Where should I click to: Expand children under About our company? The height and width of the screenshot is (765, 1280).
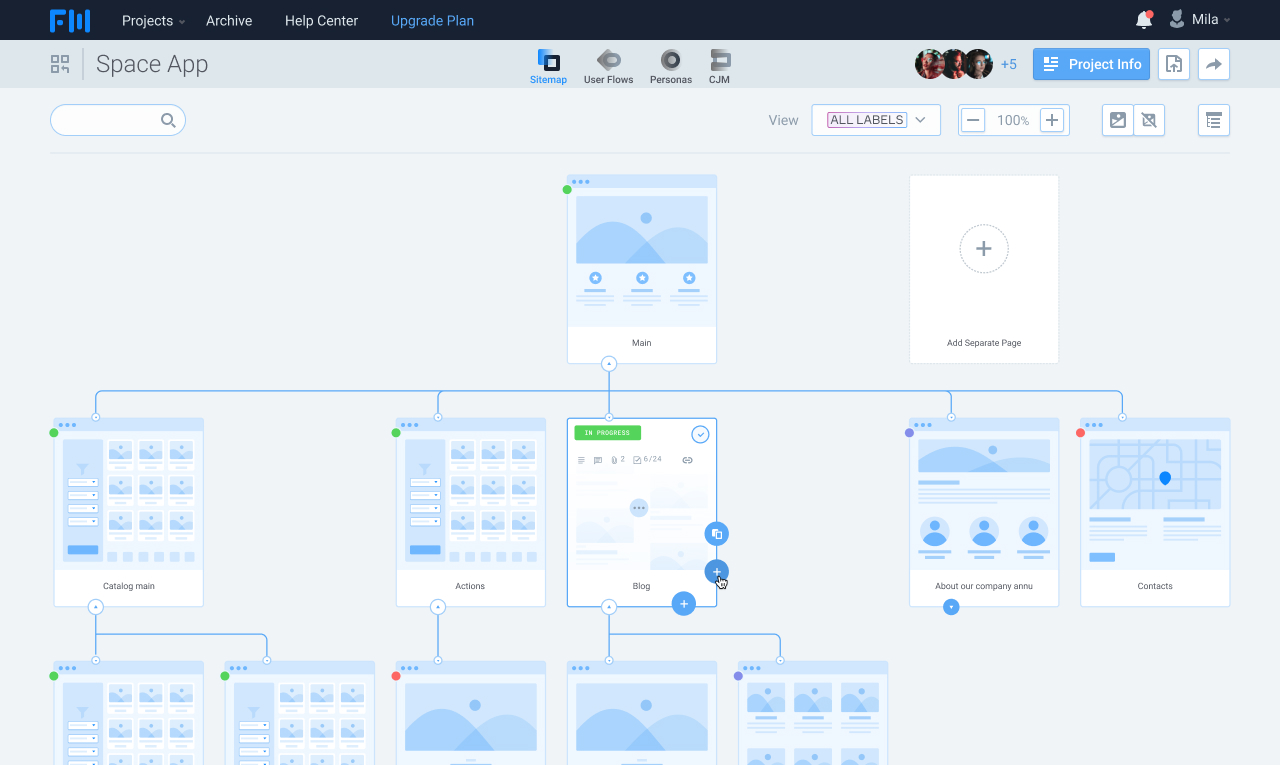[x=951, y=607]
